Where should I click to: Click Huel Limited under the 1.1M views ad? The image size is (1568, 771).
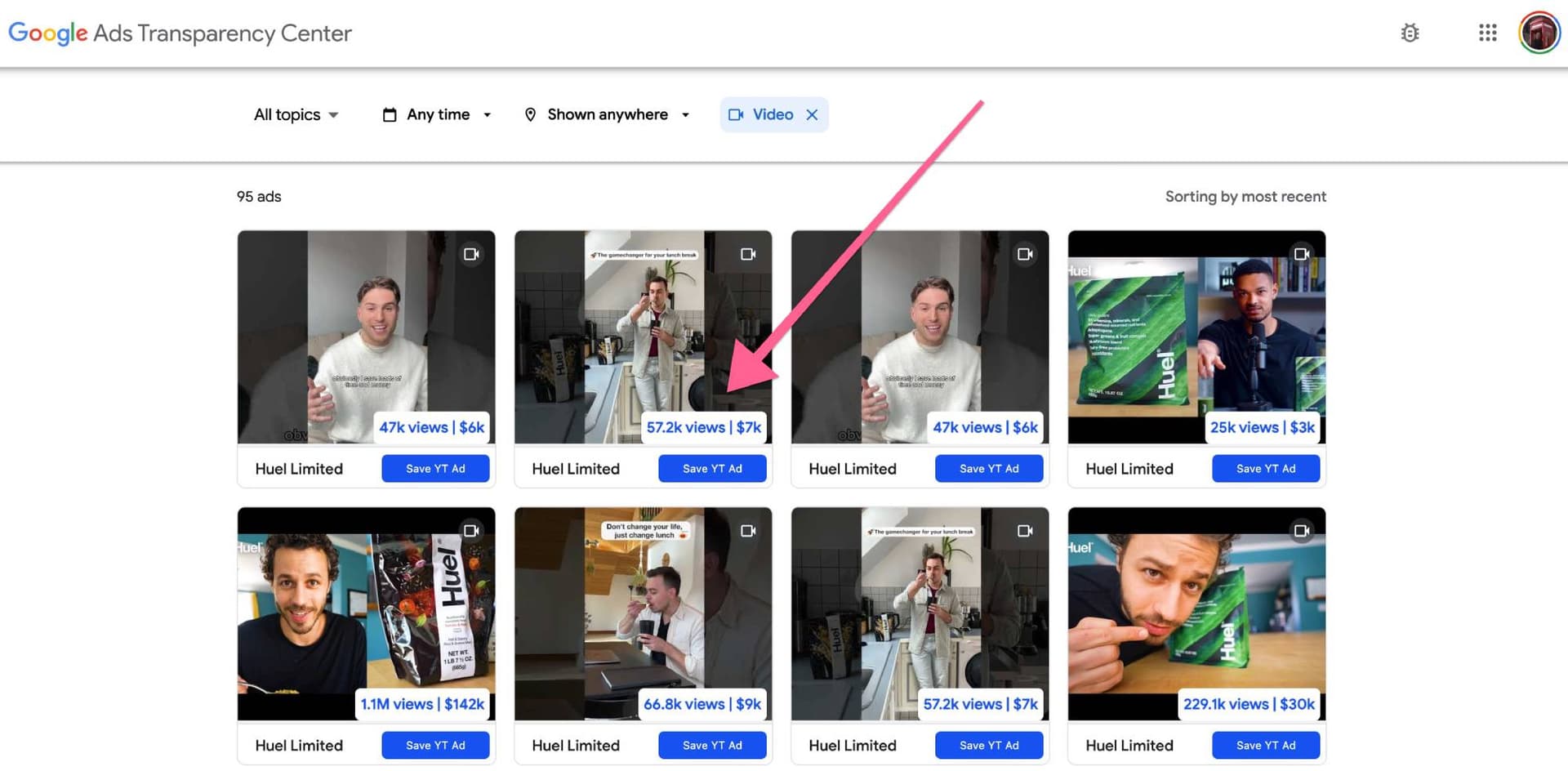pyautogui.click(x=299, y=746)
